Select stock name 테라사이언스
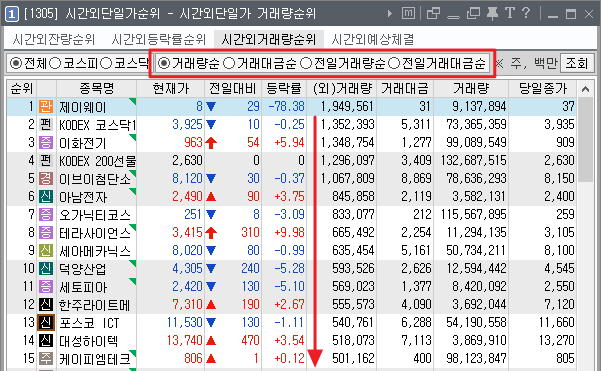 coord(95,233)
